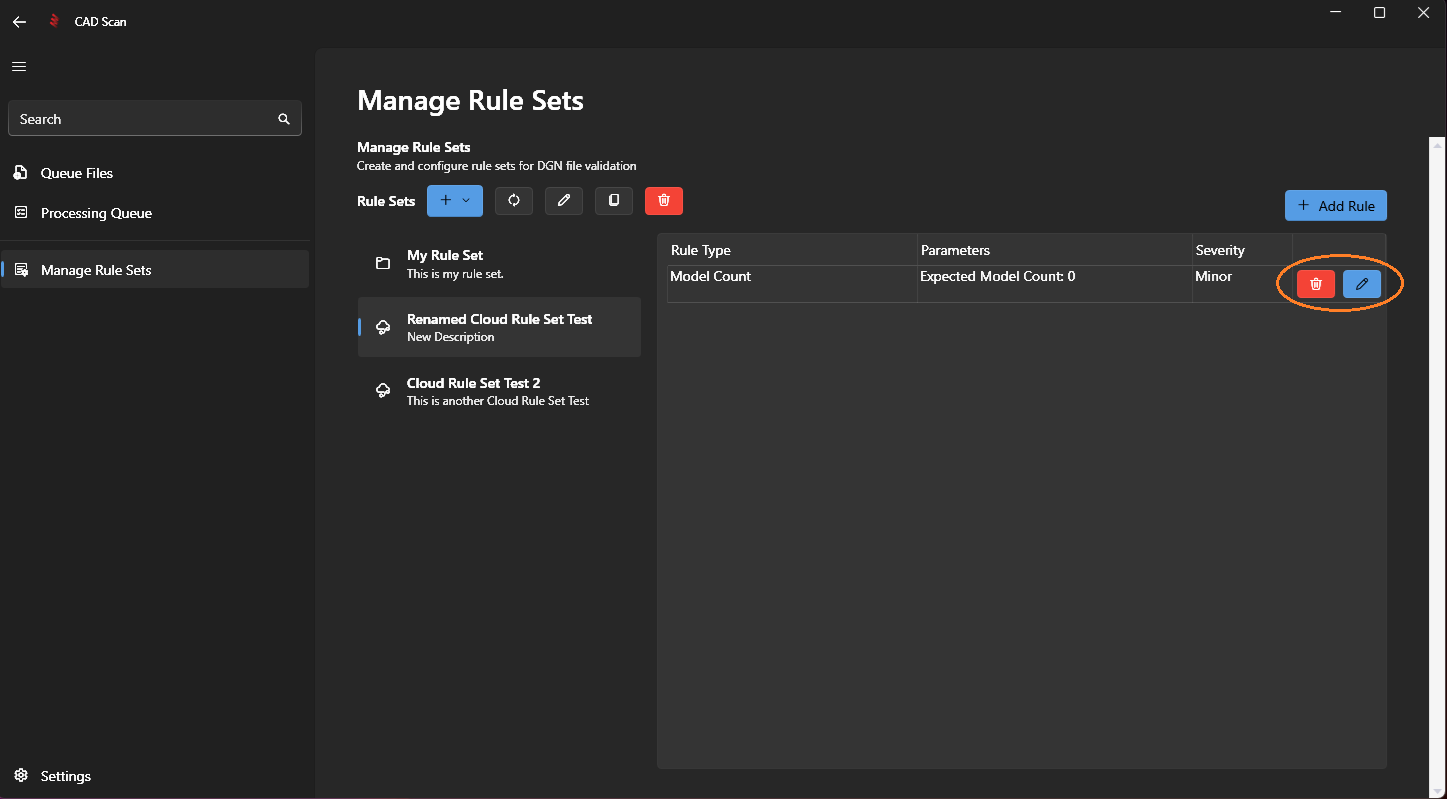Edit the Model Count rule

[1361, 285]
